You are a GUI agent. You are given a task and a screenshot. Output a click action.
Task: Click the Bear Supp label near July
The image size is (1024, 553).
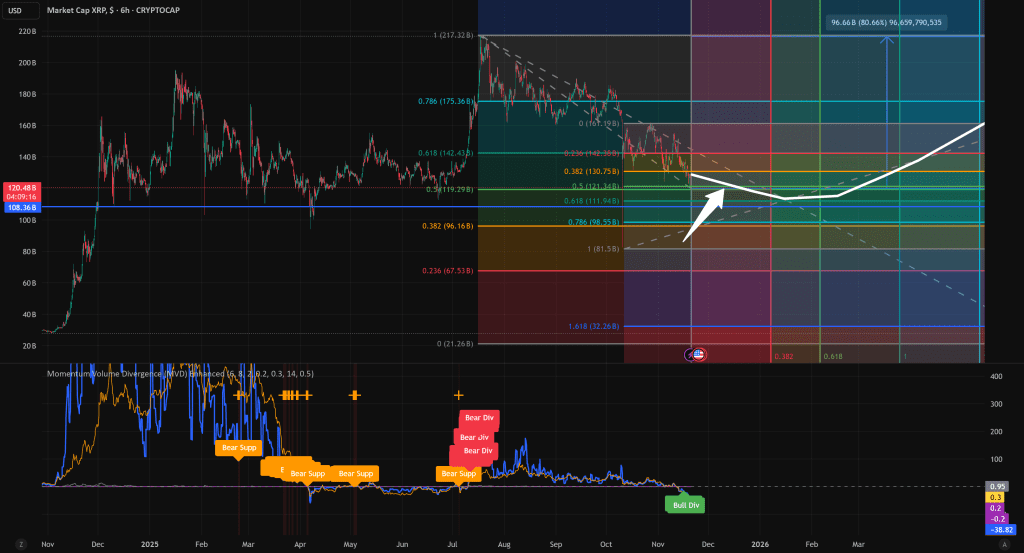[x=458, y=473]
